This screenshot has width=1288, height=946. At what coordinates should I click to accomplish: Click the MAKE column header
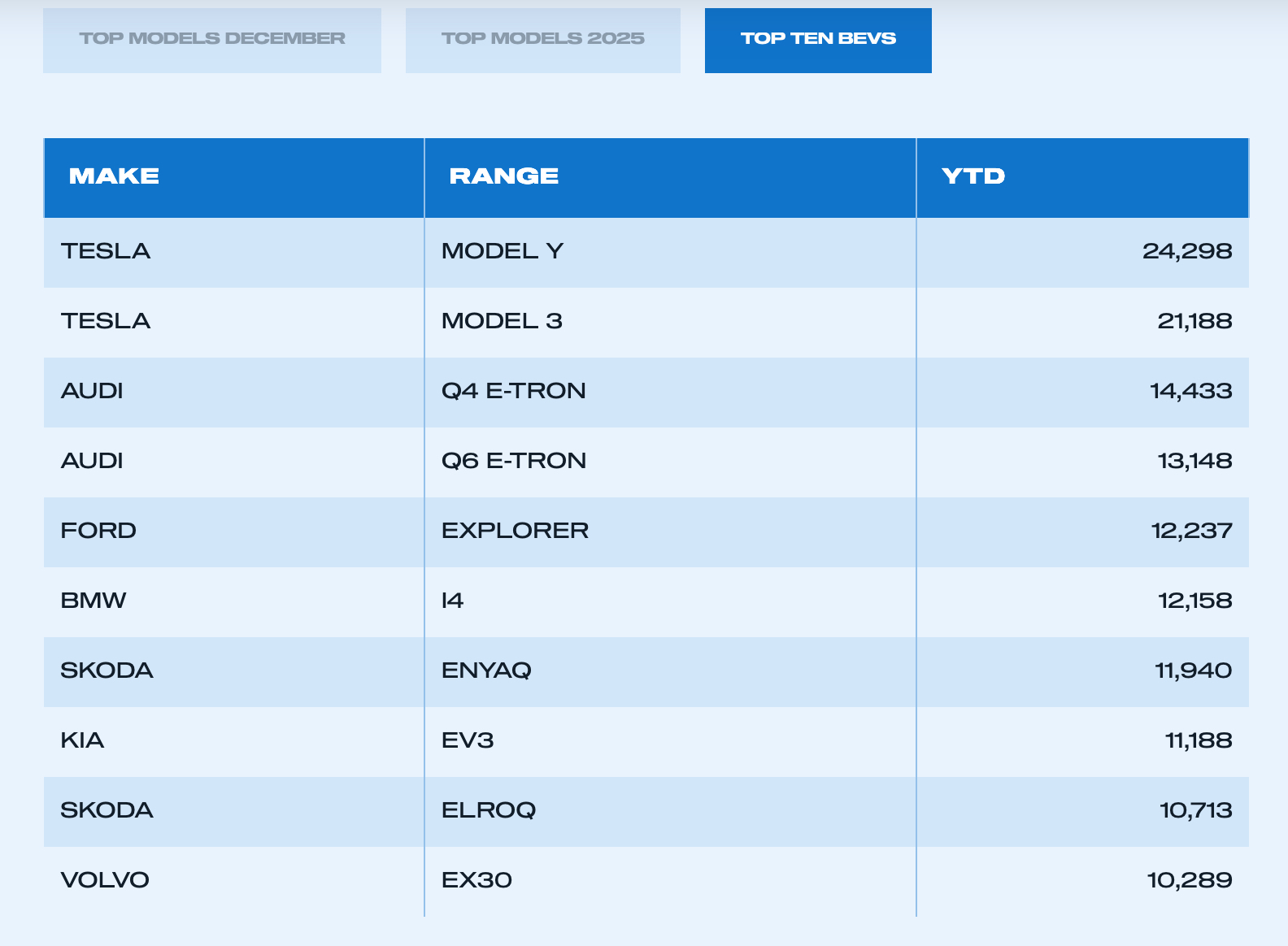[114, 176]
